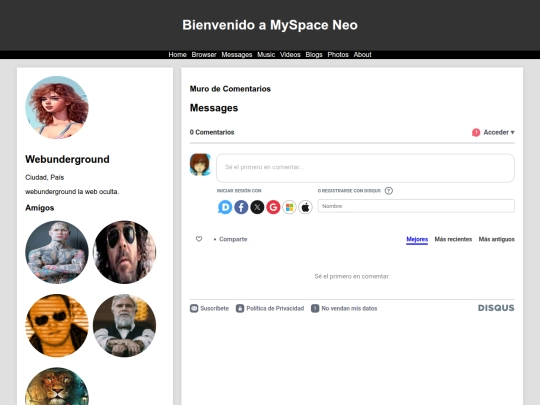
Task: Select the Más antiguos sort tab
Action: (496, 239)
